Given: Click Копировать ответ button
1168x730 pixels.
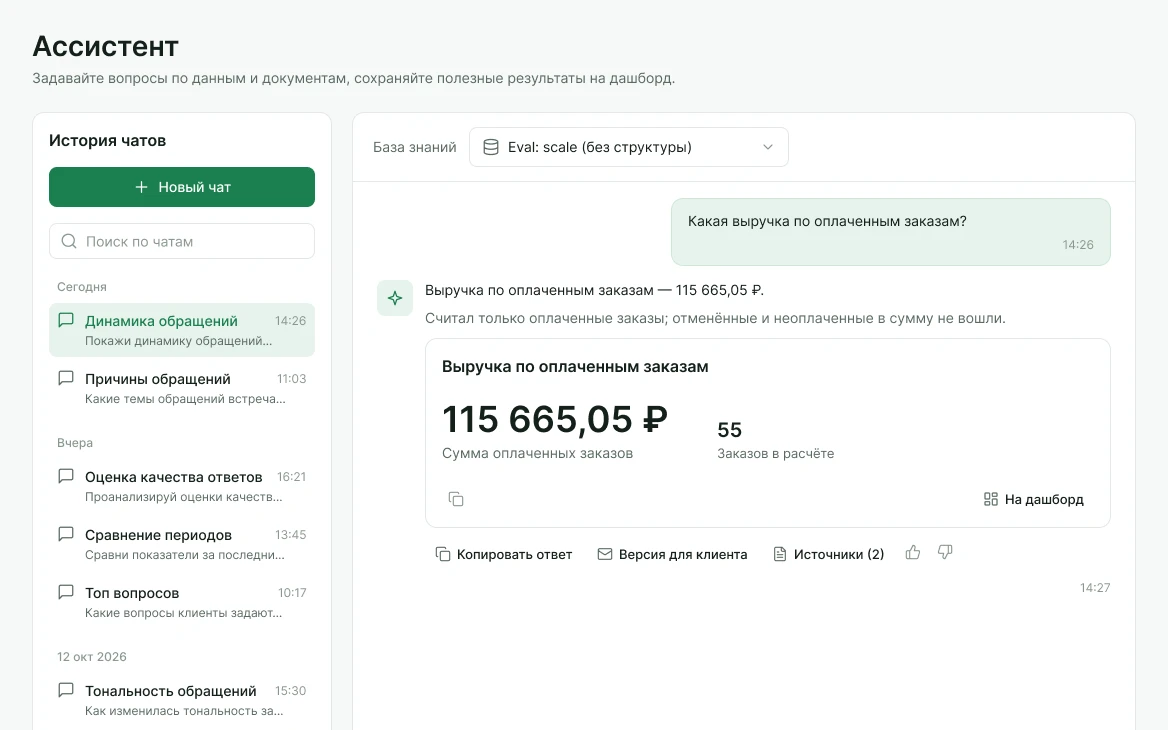Looking at the screenshot, I should 504,554.
